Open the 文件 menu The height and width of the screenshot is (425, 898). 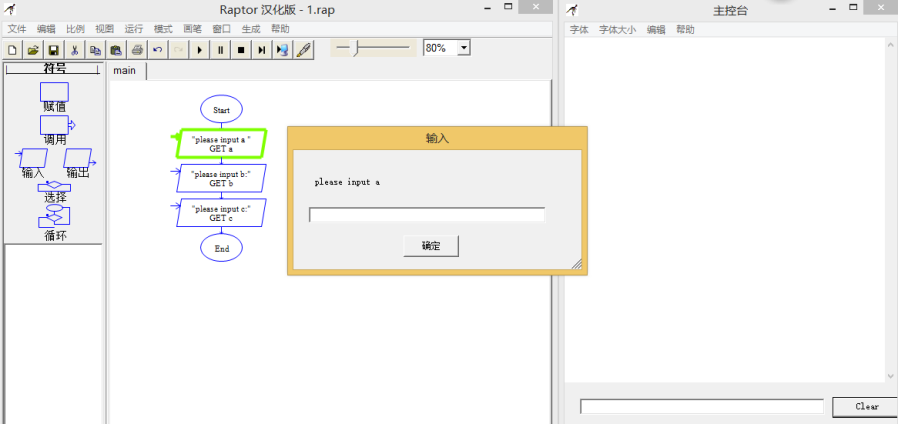17,29
